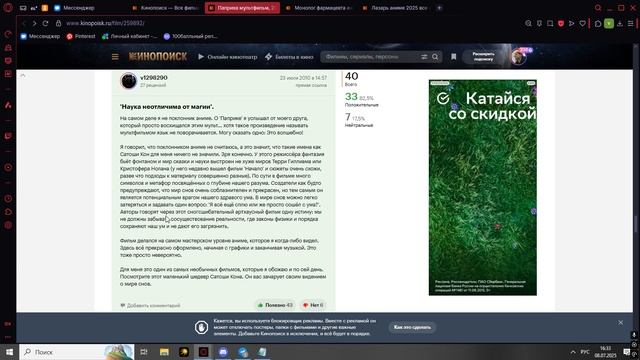640x360 pixels.
Task: Click Добавить комментарий under the review
Action: (x=150, y=305)
